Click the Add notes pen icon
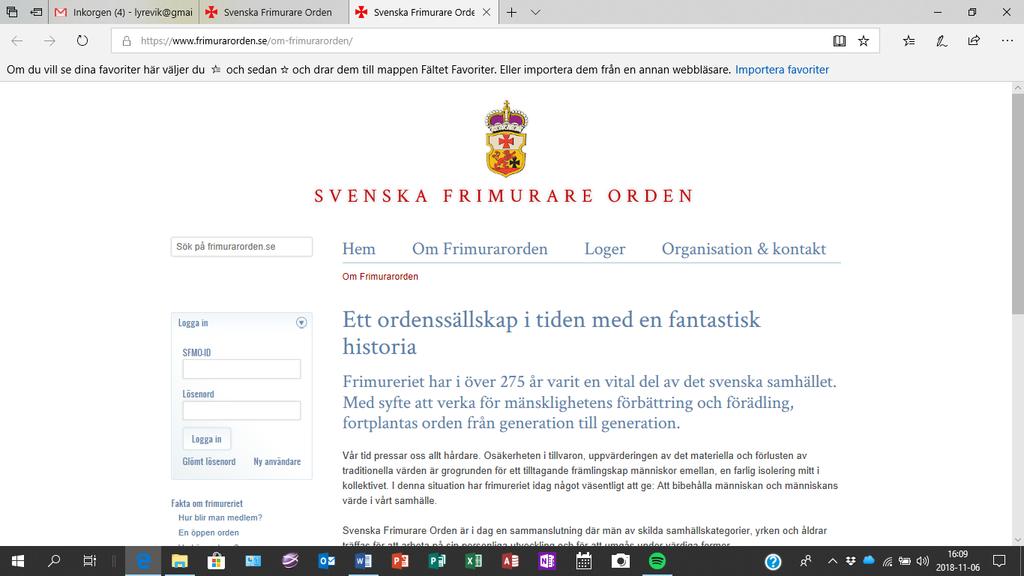This screenshot has width=1024, height=576. [x=941, y=40]
